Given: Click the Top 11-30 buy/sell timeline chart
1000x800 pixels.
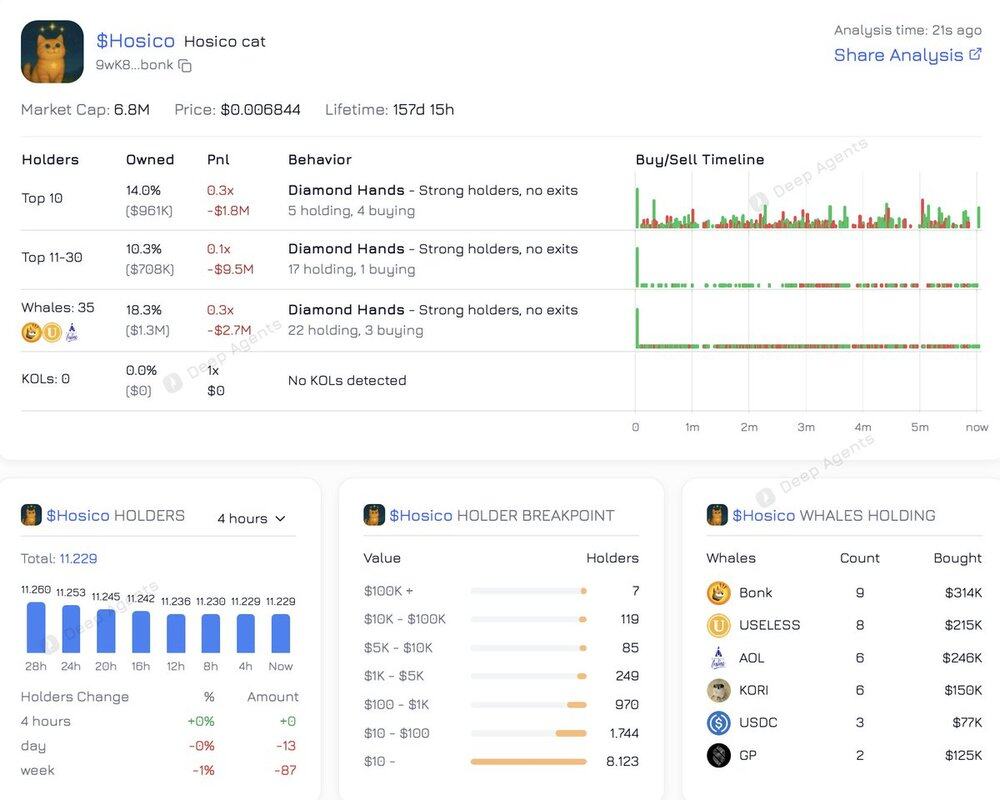Looking at the screenshot, I should [x=808, y=267].
